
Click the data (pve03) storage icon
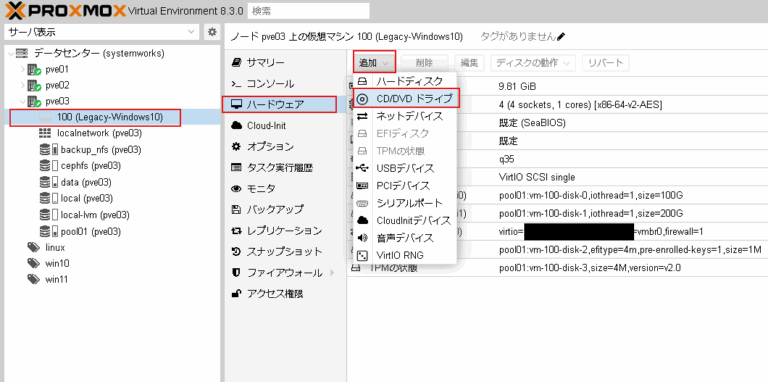(x=48, y=182)
